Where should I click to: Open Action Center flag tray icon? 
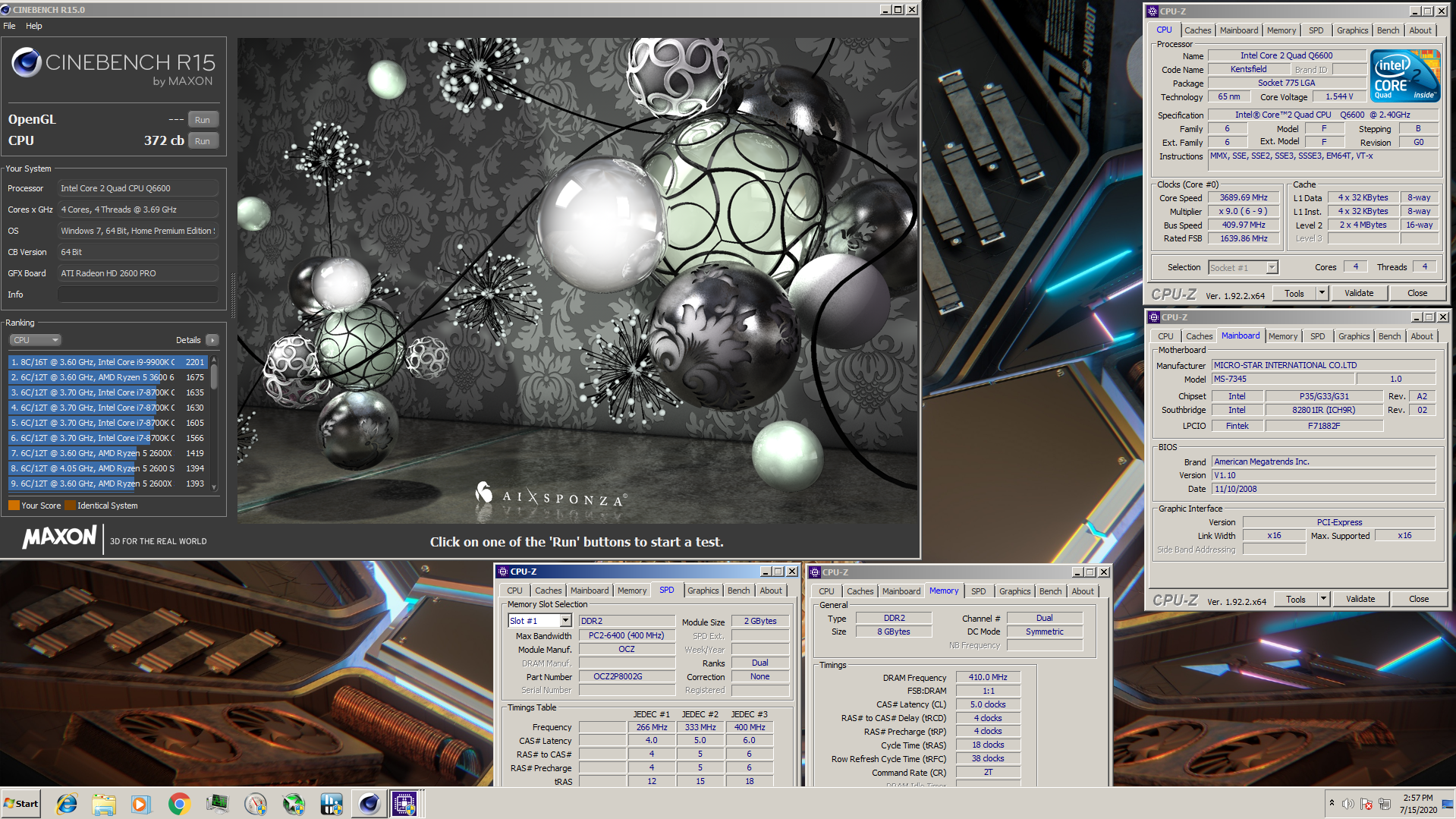[1366, 804]
